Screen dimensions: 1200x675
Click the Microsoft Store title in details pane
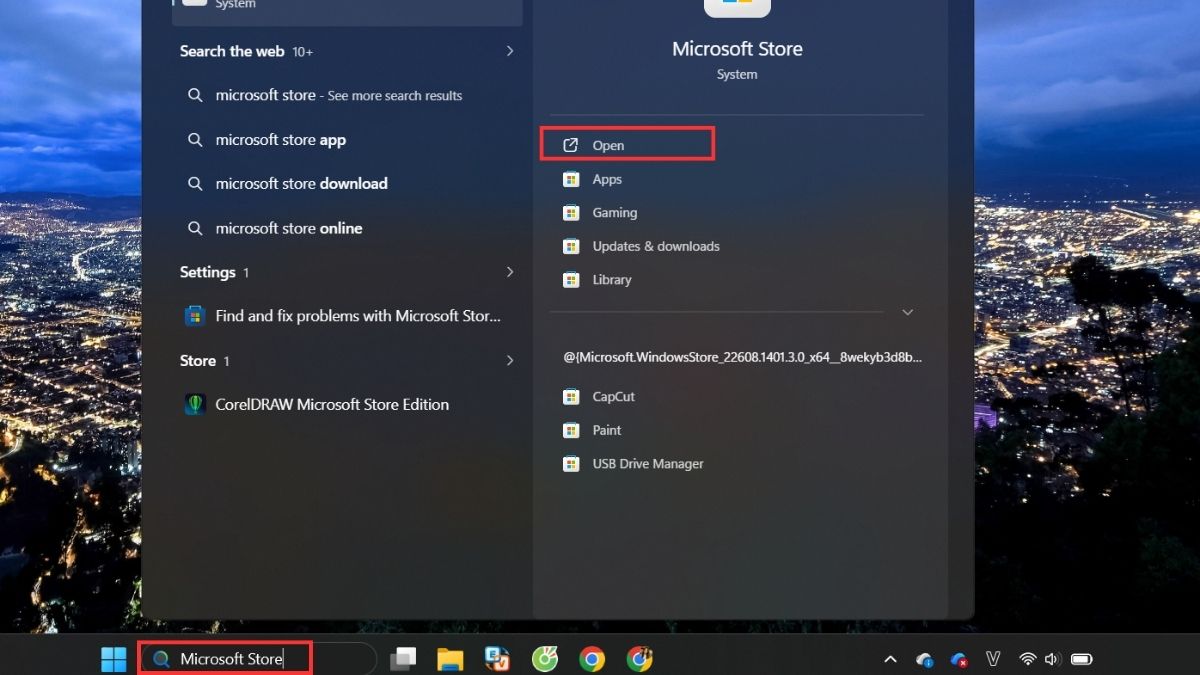(x=737, y=49)
